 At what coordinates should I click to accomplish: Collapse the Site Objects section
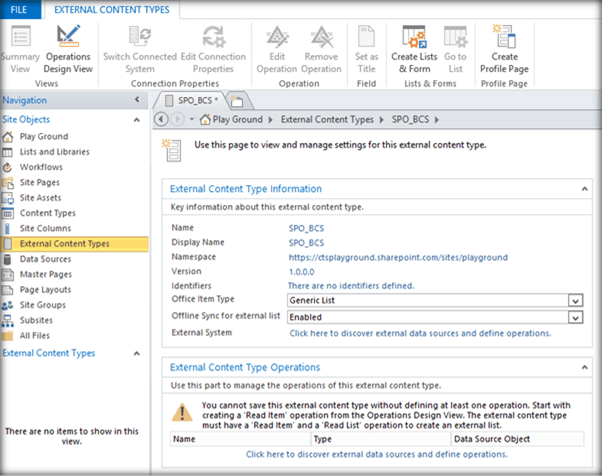tap(137, 120)
